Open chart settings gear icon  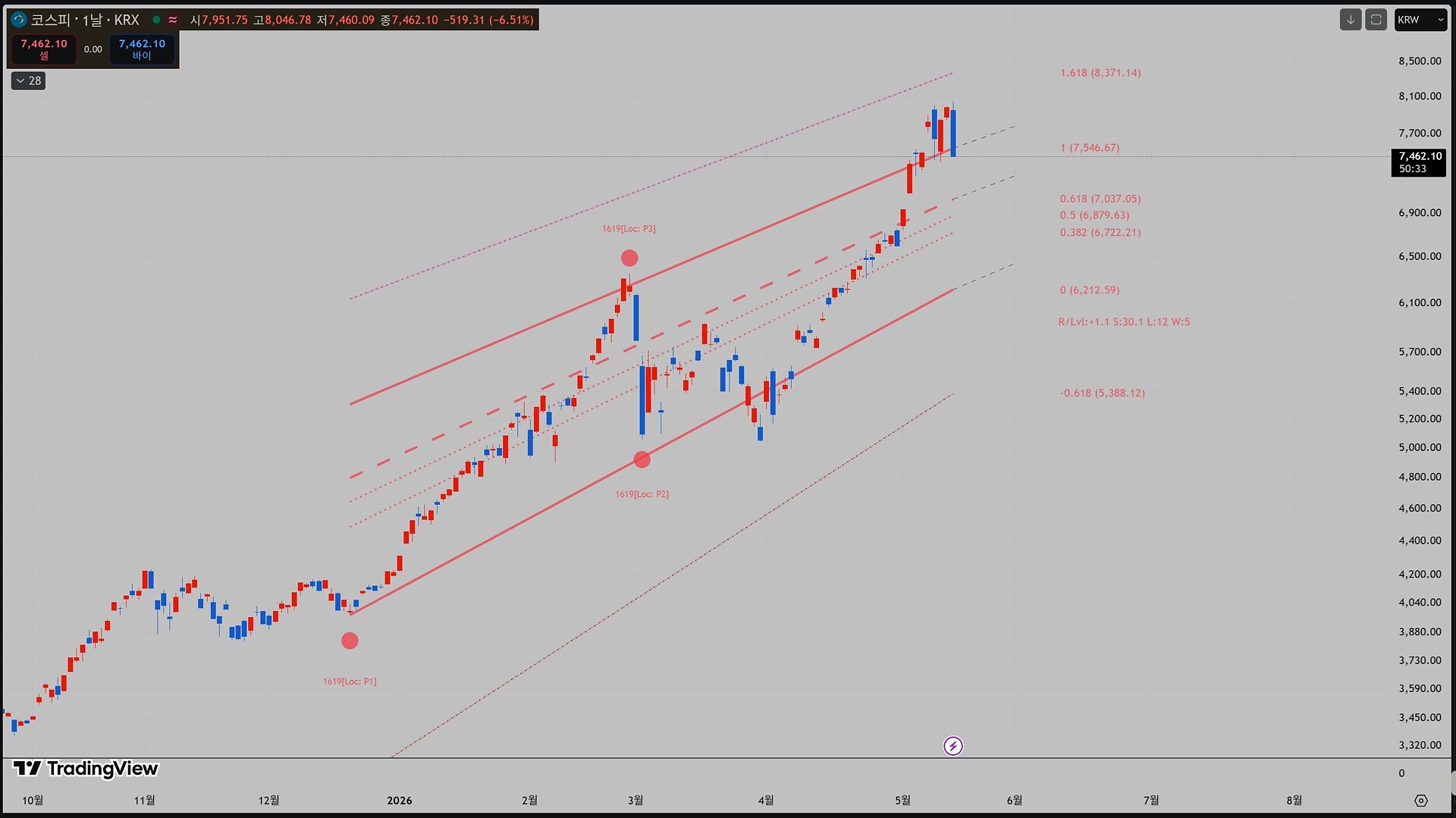(1421, 801)
